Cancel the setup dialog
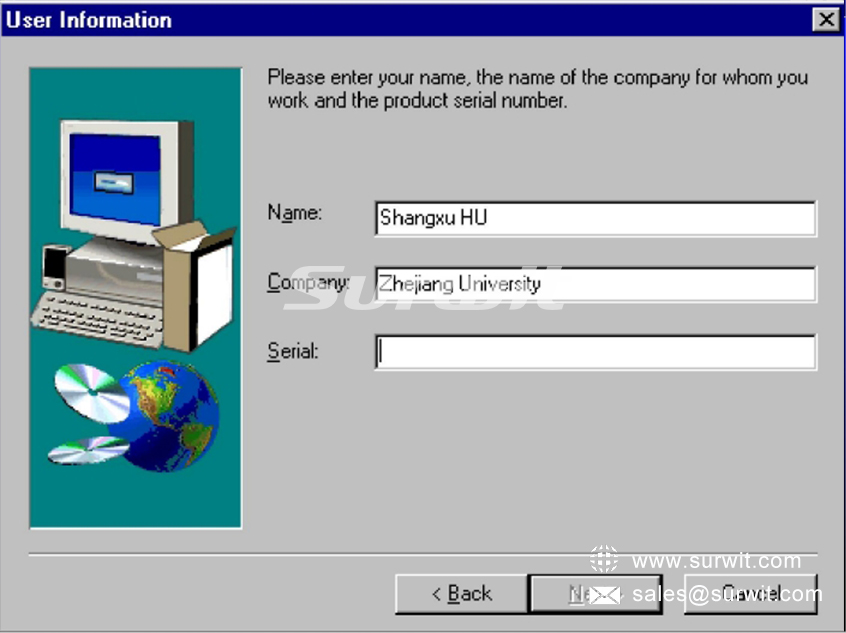846x633 pixels. click(x=750, y=594)
